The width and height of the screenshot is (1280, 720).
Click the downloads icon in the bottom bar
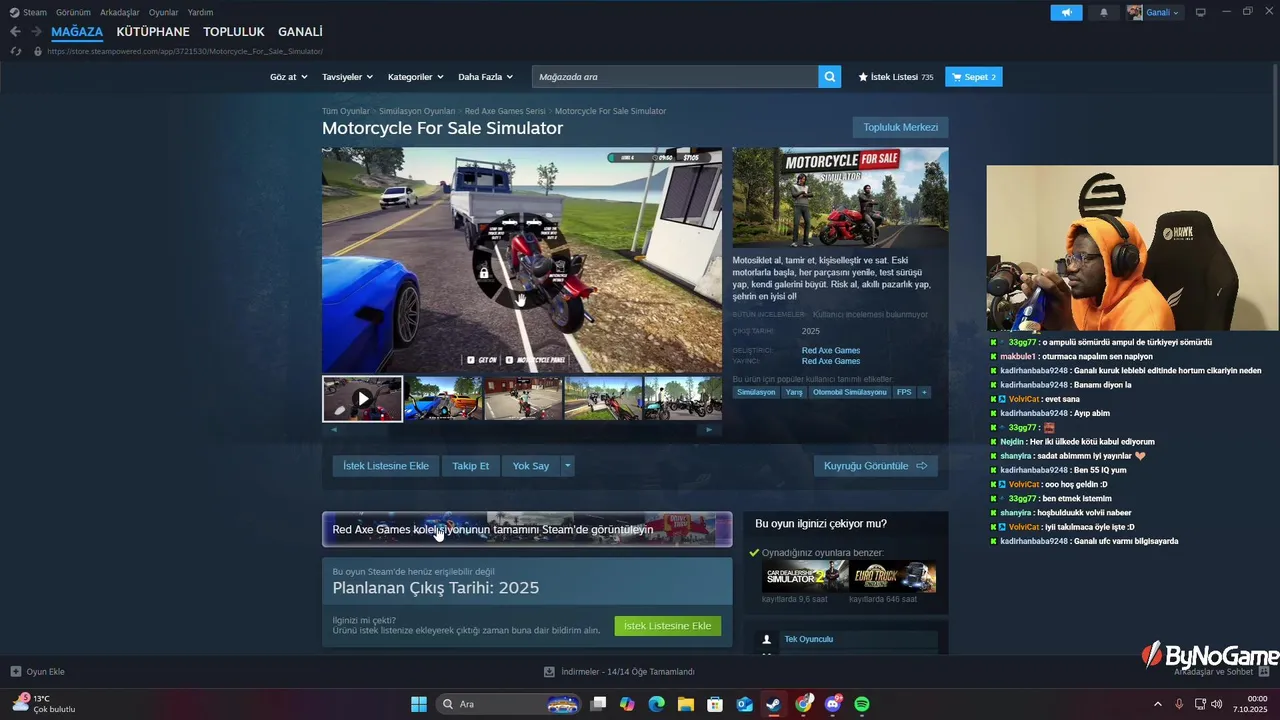(x=549, y=672)
